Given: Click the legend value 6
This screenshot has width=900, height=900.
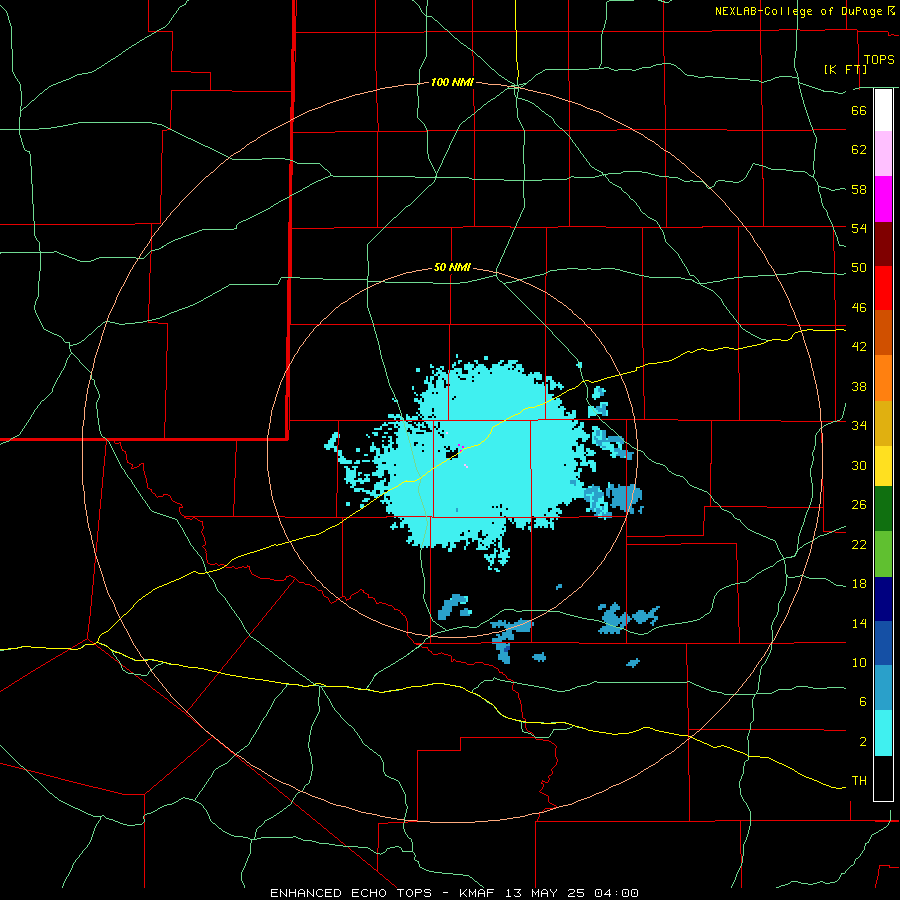Looking at the screenshot, I should [862, 702].
